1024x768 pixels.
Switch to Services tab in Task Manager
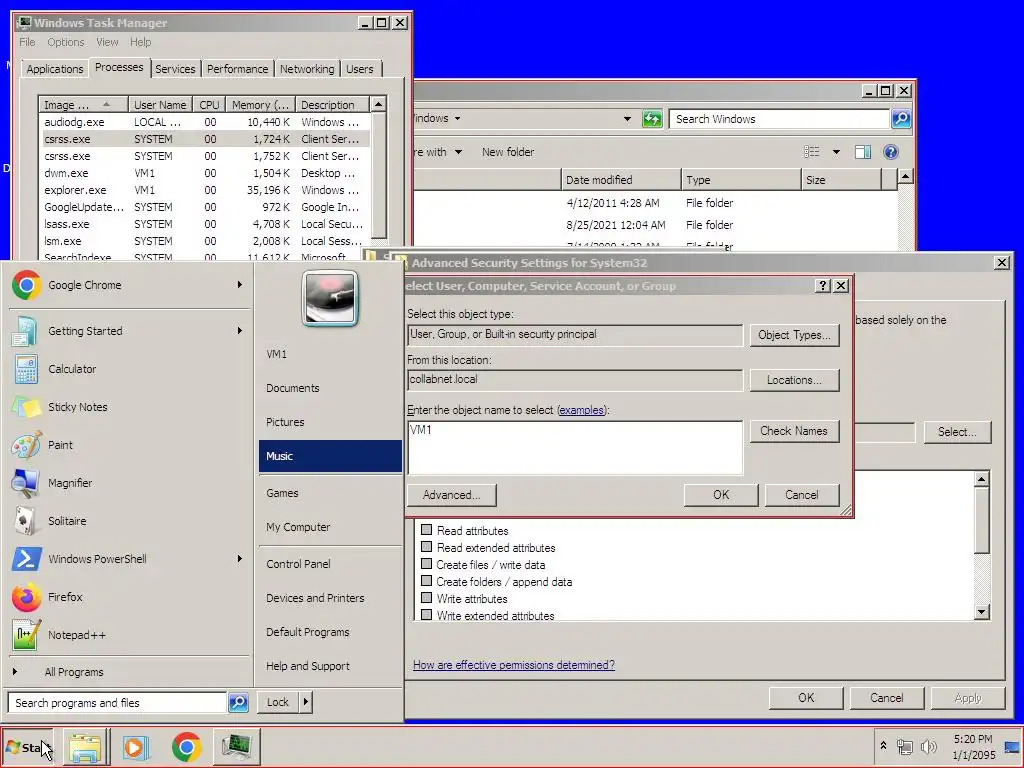tap(174, 69)
